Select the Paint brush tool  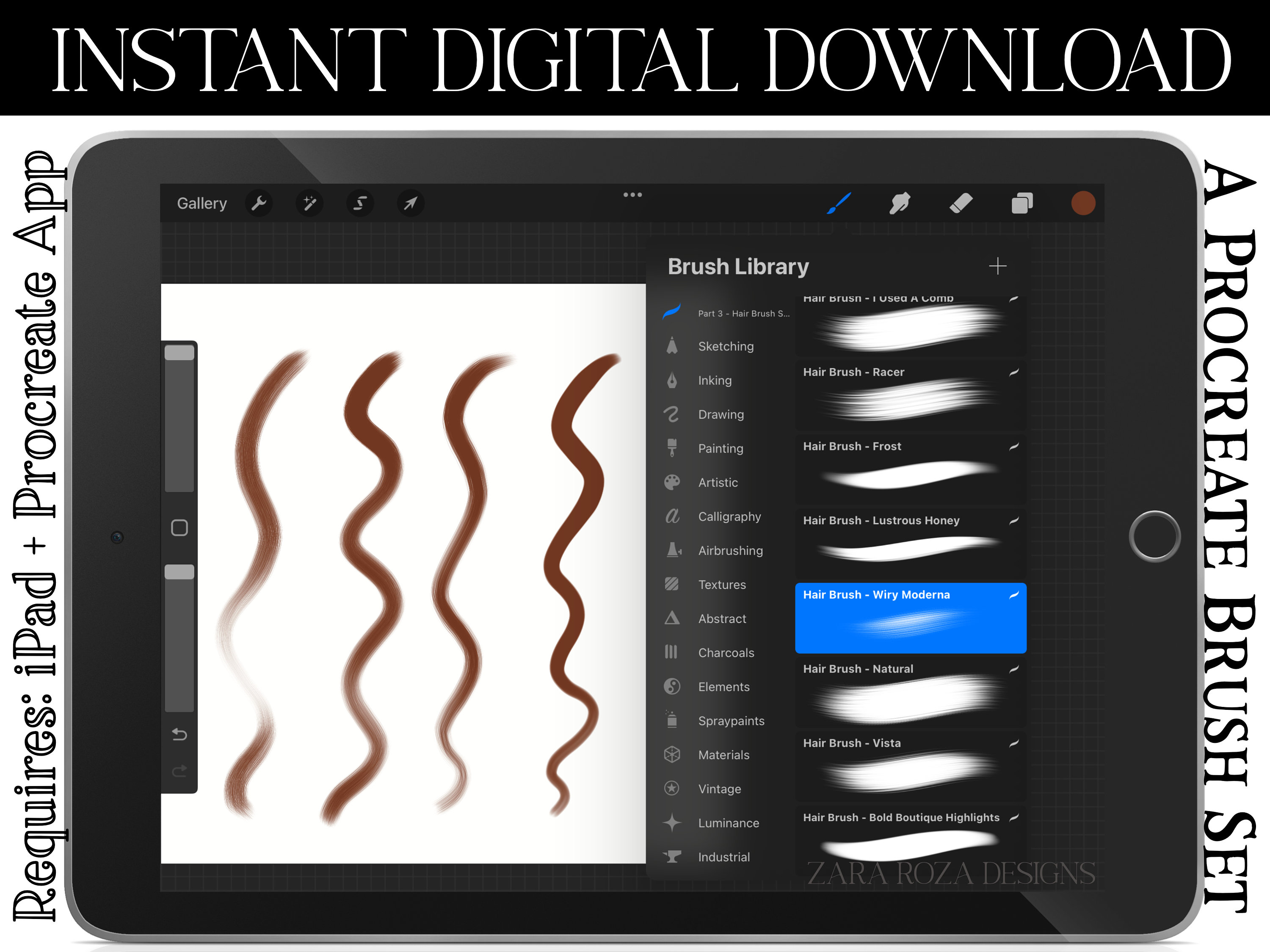840,203
